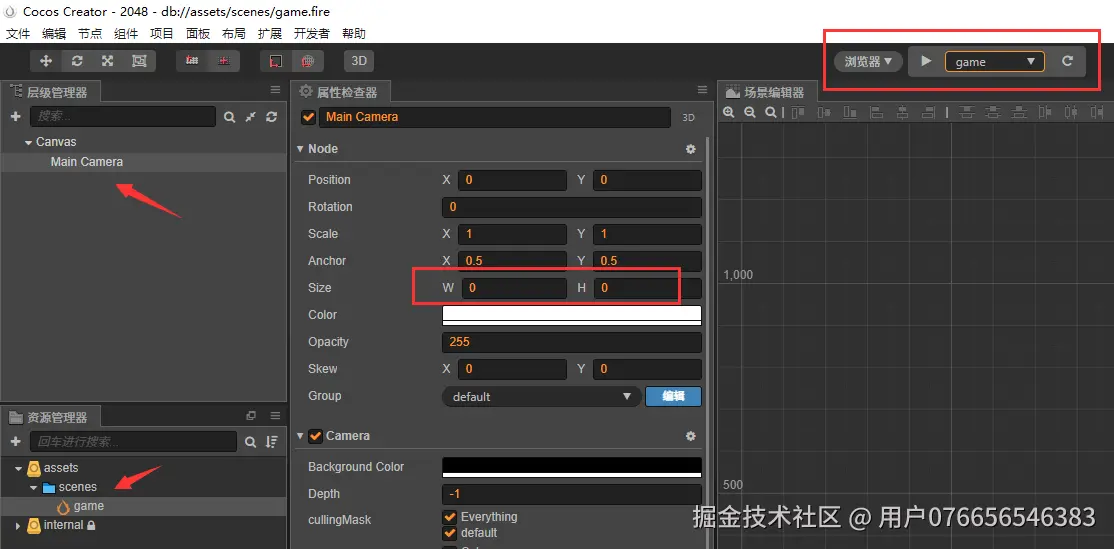
Task: Align selected nodes to bottom edge
Action: (x=850, y=112)
